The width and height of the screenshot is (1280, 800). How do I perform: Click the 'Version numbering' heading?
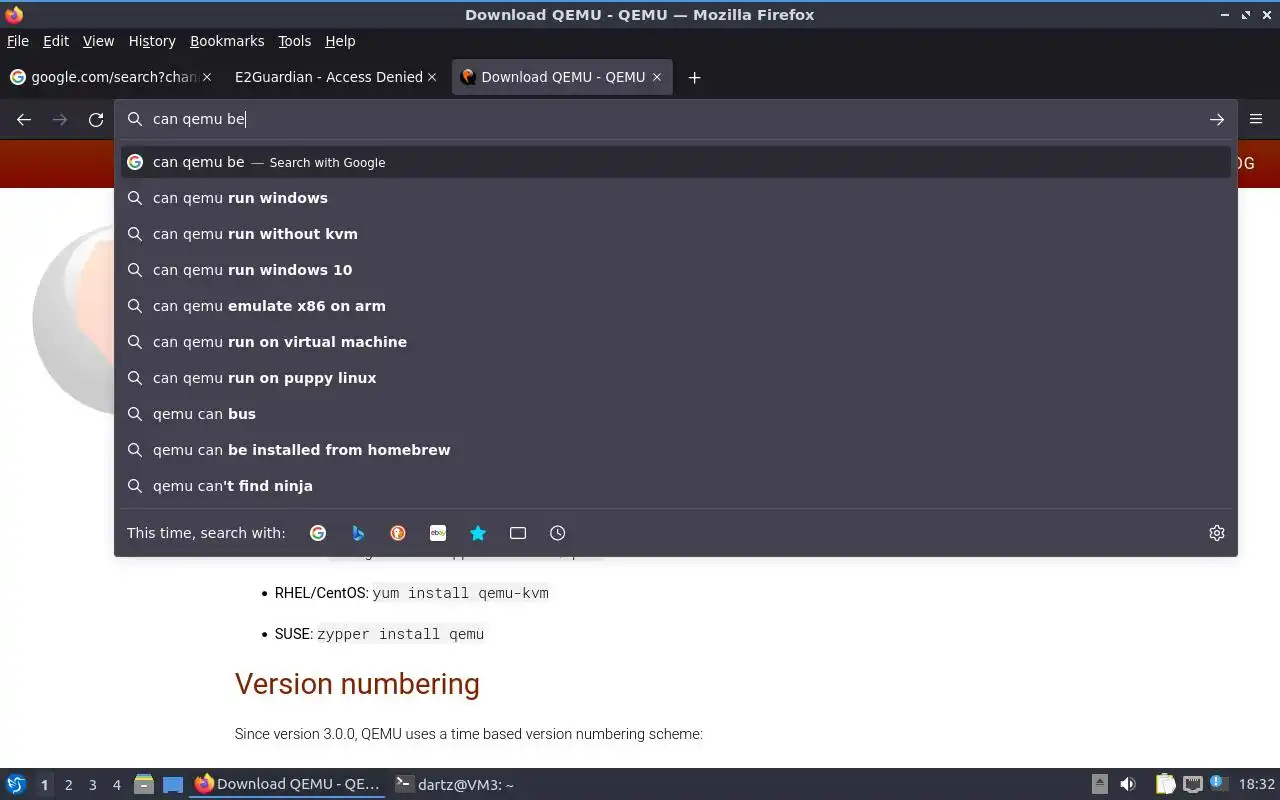357,684
